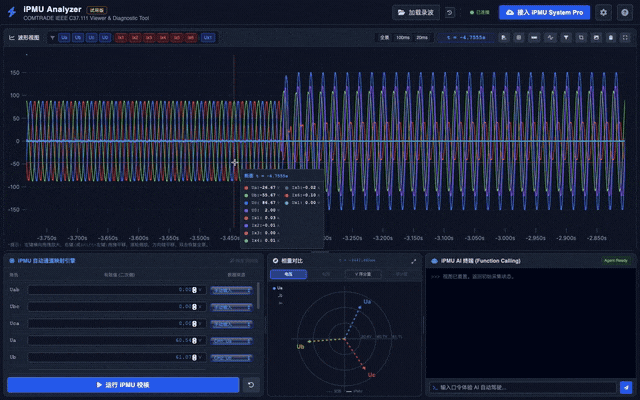This screenshot has width=640, height=400.
Task: Open the Ua data source dropdown
Action: click(231, 340)
